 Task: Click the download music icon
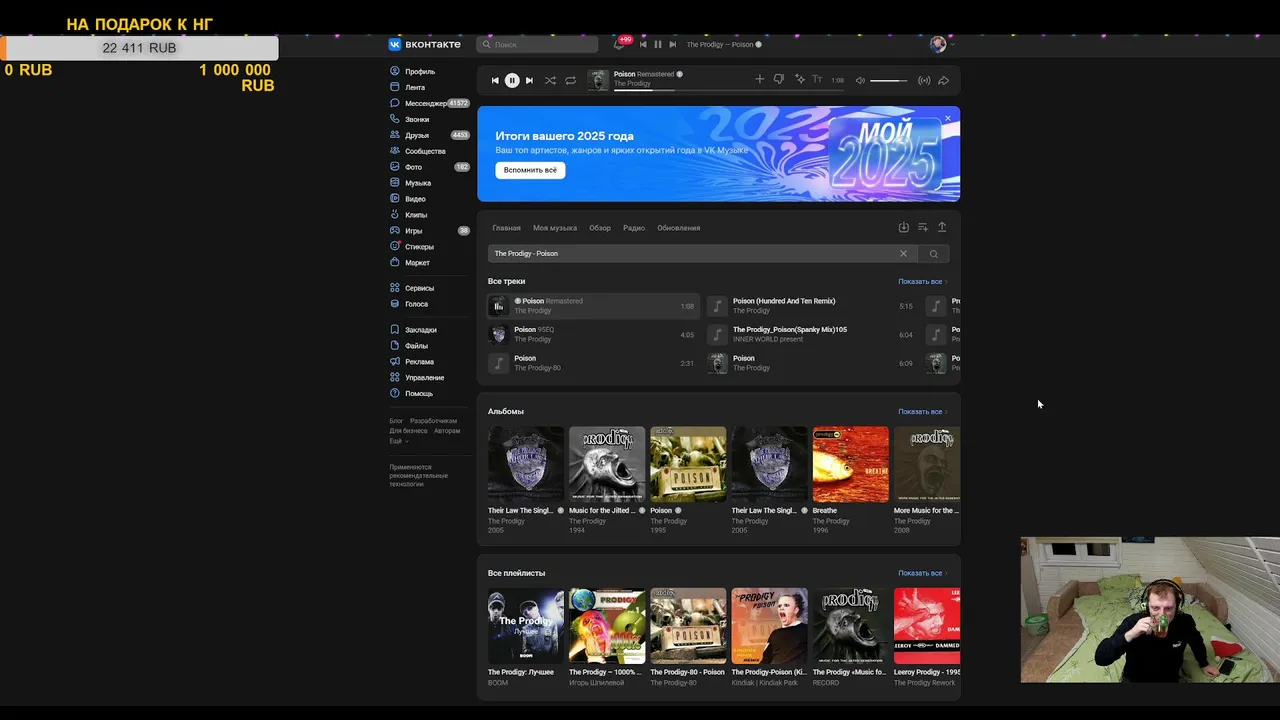pos(904,228)
